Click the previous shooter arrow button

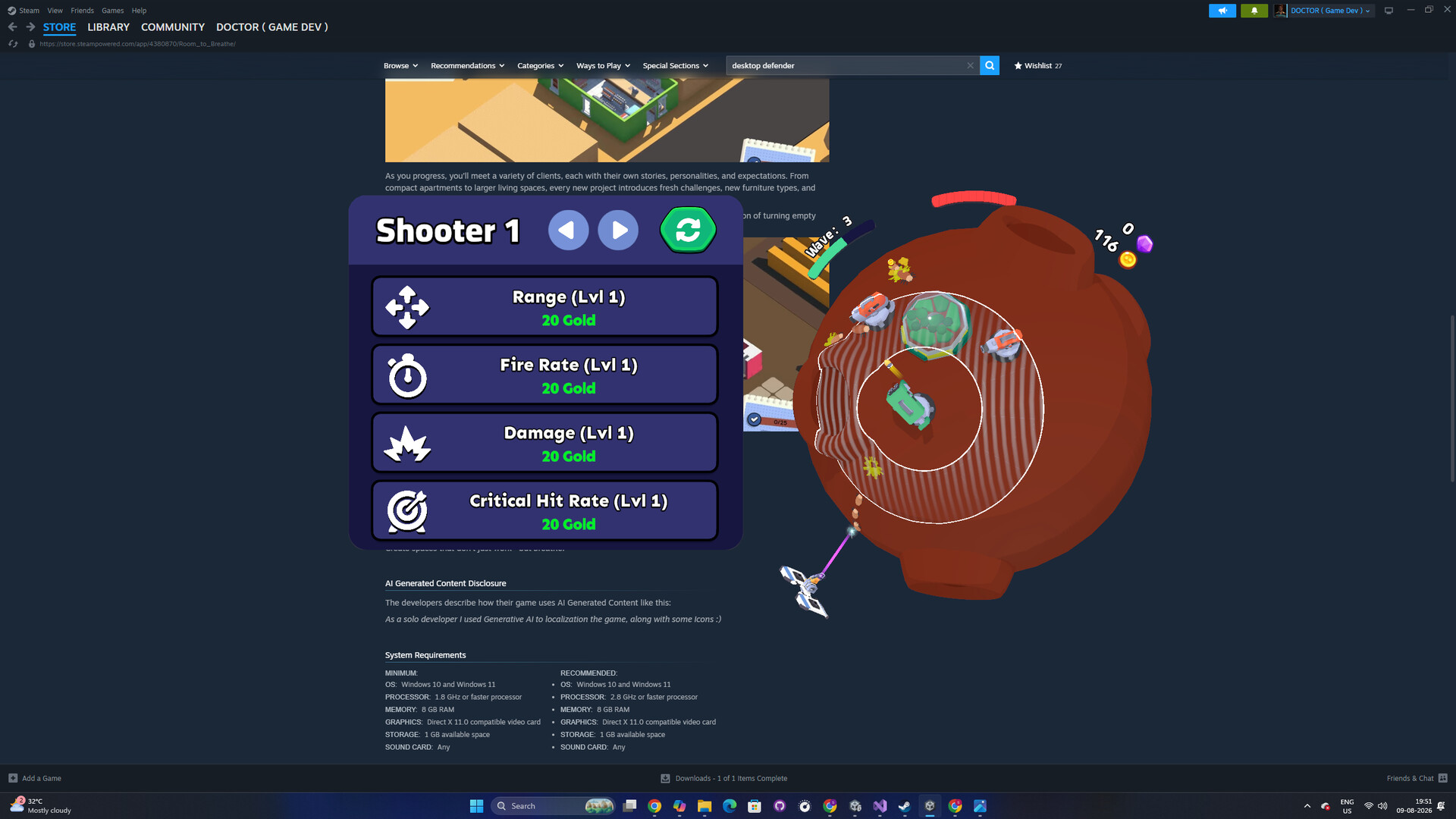(568, 230)
